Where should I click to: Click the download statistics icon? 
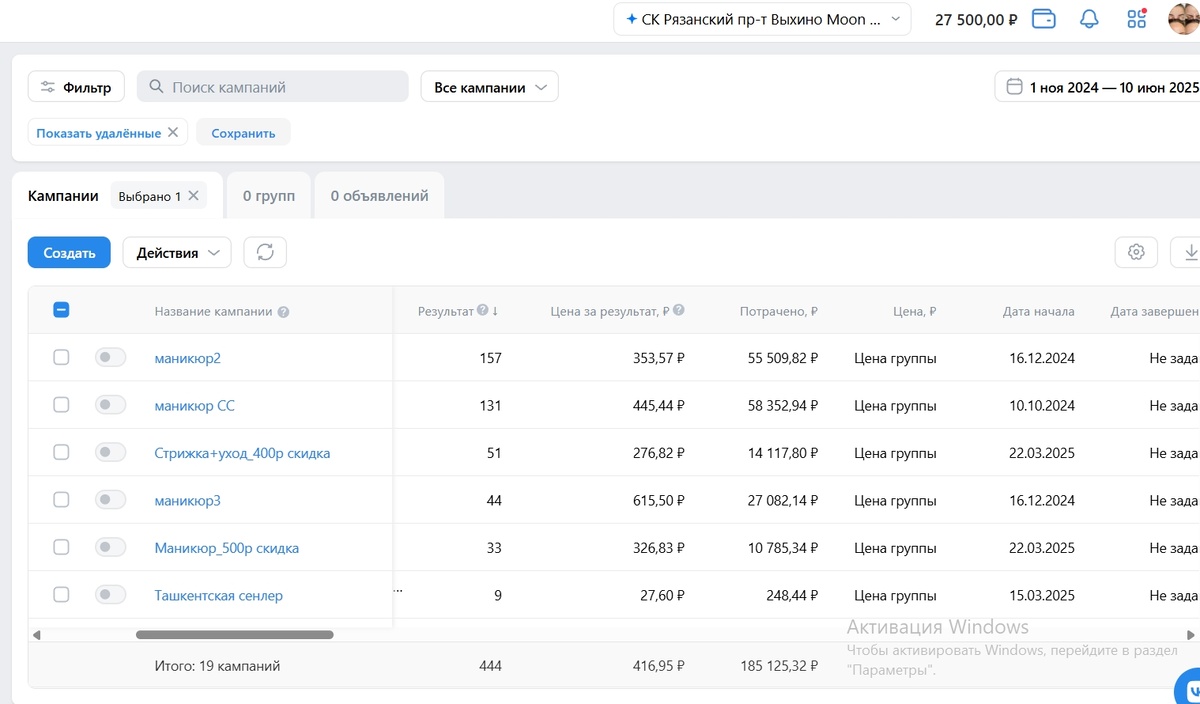click(1190, 253)
